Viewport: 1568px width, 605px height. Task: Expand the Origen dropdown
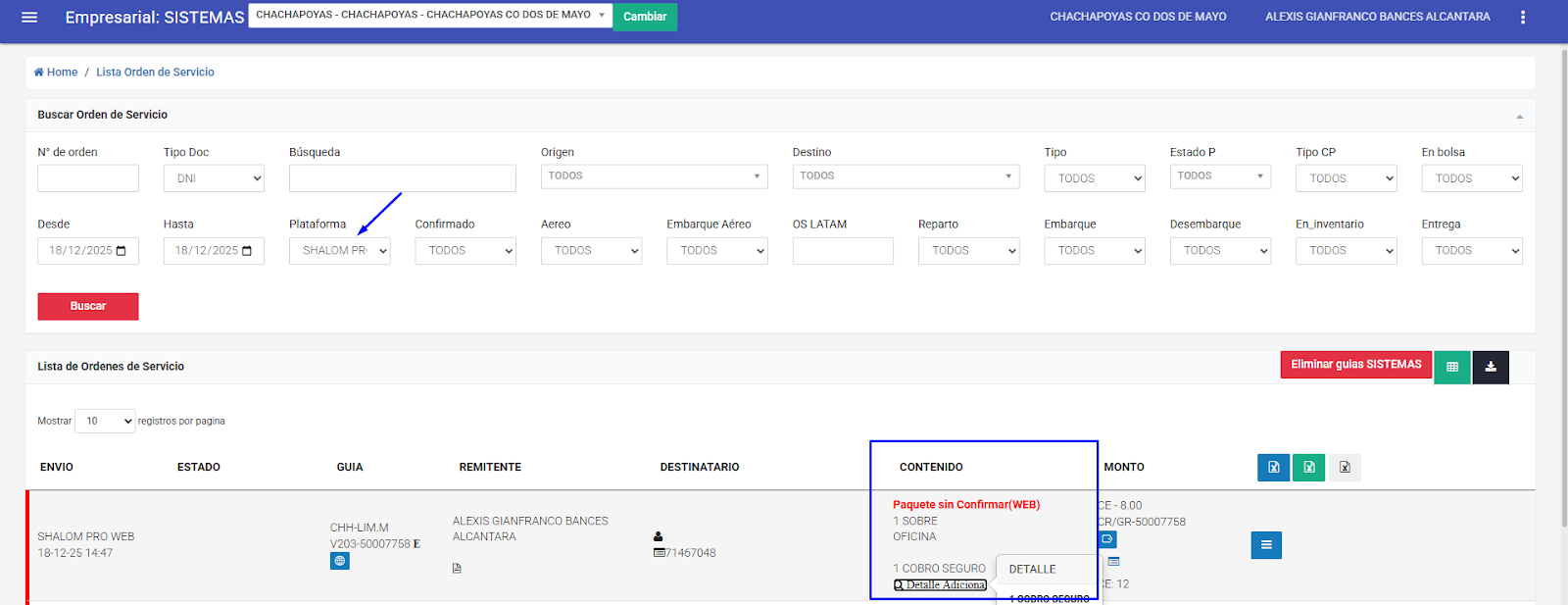(654, 176)
